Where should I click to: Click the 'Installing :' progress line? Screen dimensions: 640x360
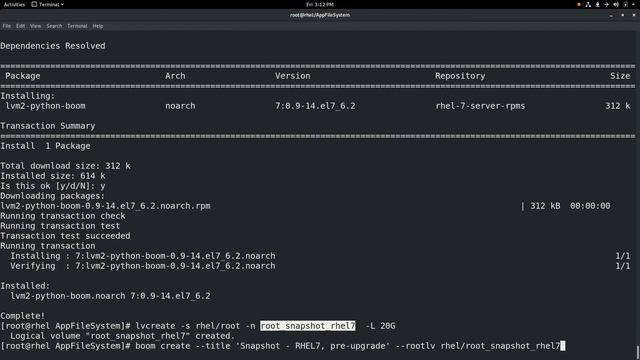[143, 256]
